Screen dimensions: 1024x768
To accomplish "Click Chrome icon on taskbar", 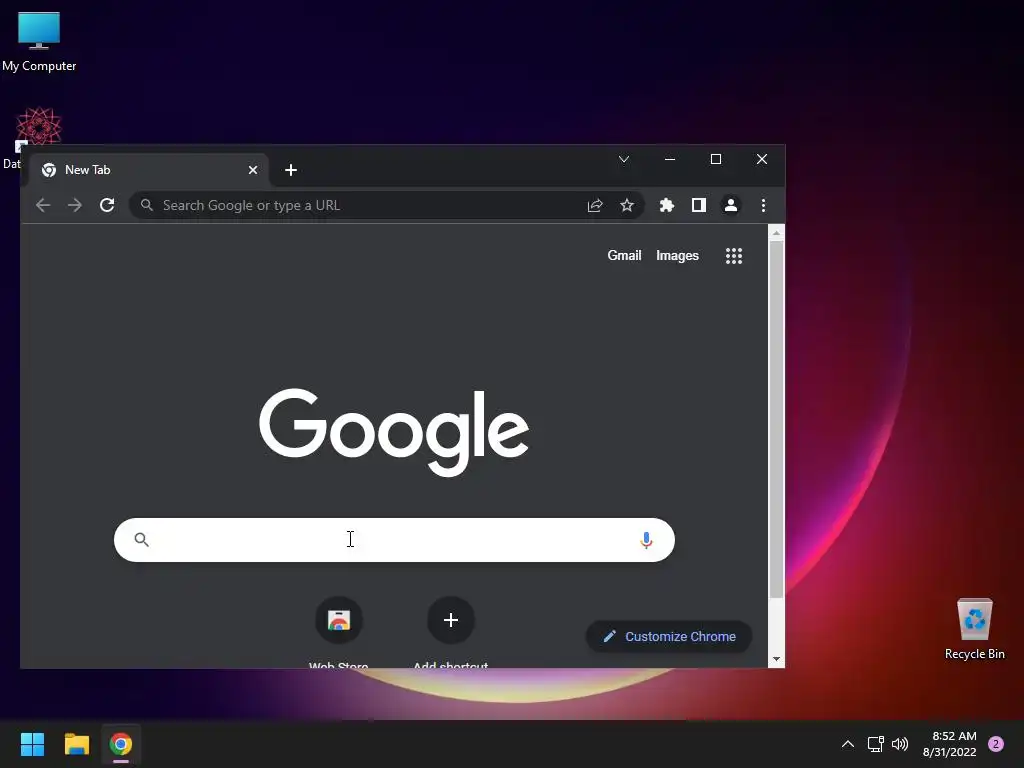I will 121,744.
